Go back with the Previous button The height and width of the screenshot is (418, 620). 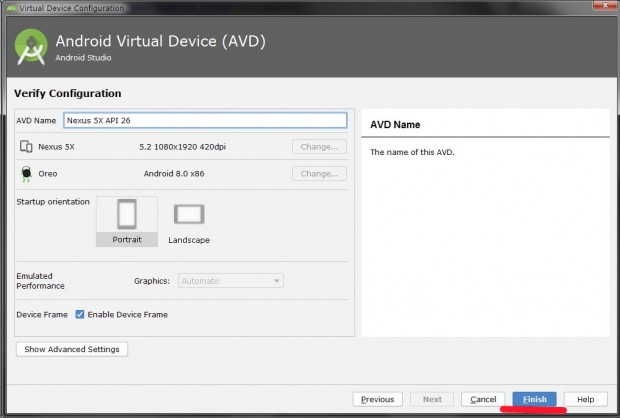377,399
